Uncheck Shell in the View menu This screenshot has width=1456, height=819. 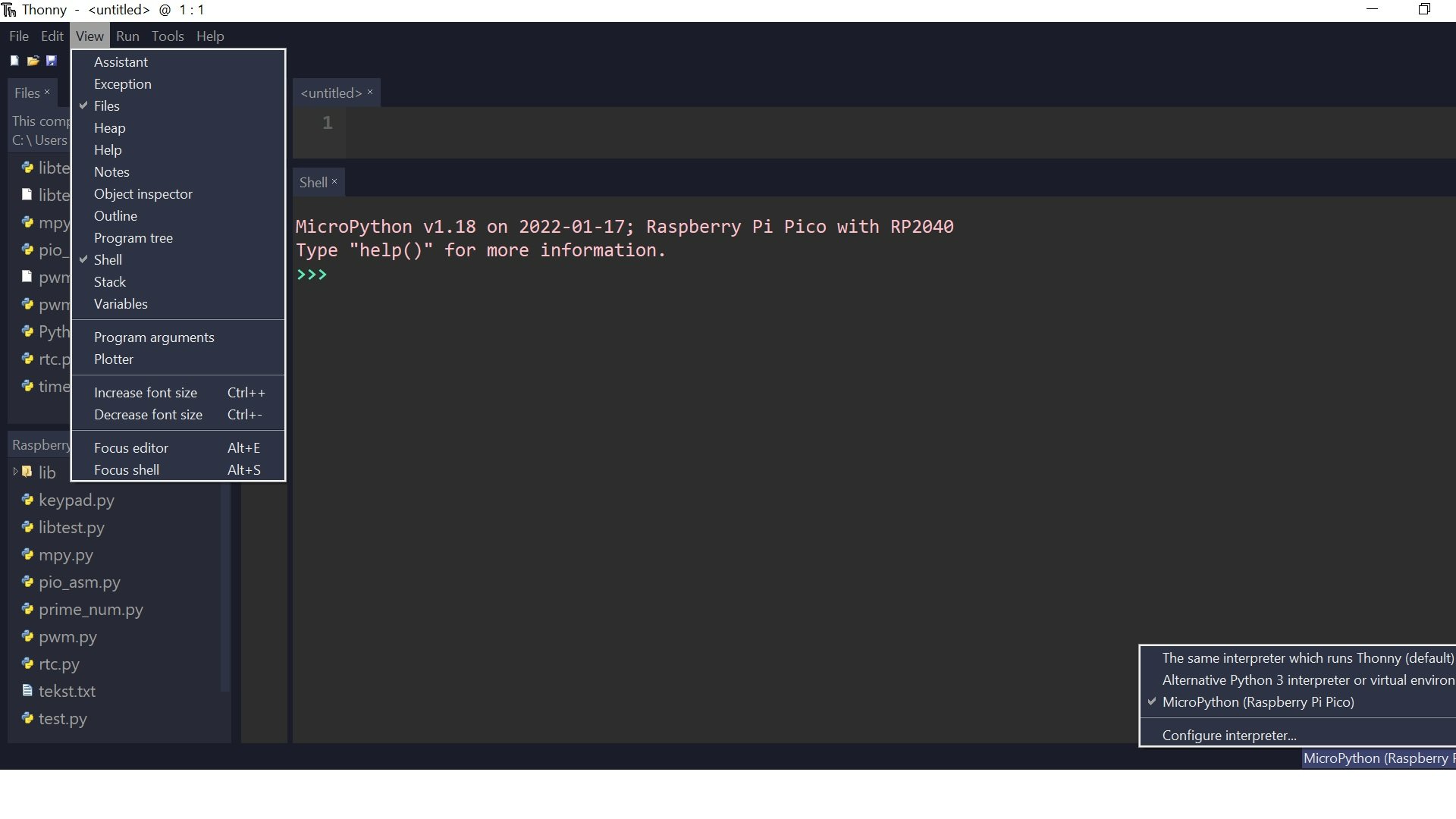[x=178, y=260]
